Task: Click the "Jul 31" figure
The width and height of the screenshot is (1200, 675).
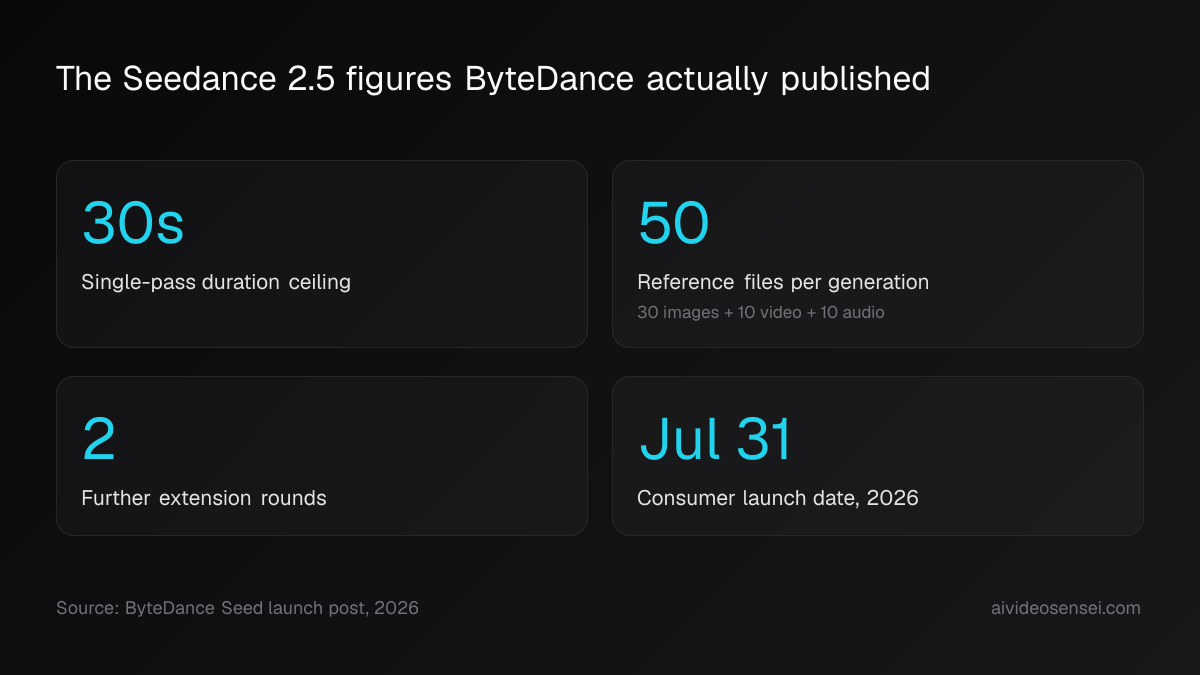Action: pyautogui.click(x=716, y=439)
